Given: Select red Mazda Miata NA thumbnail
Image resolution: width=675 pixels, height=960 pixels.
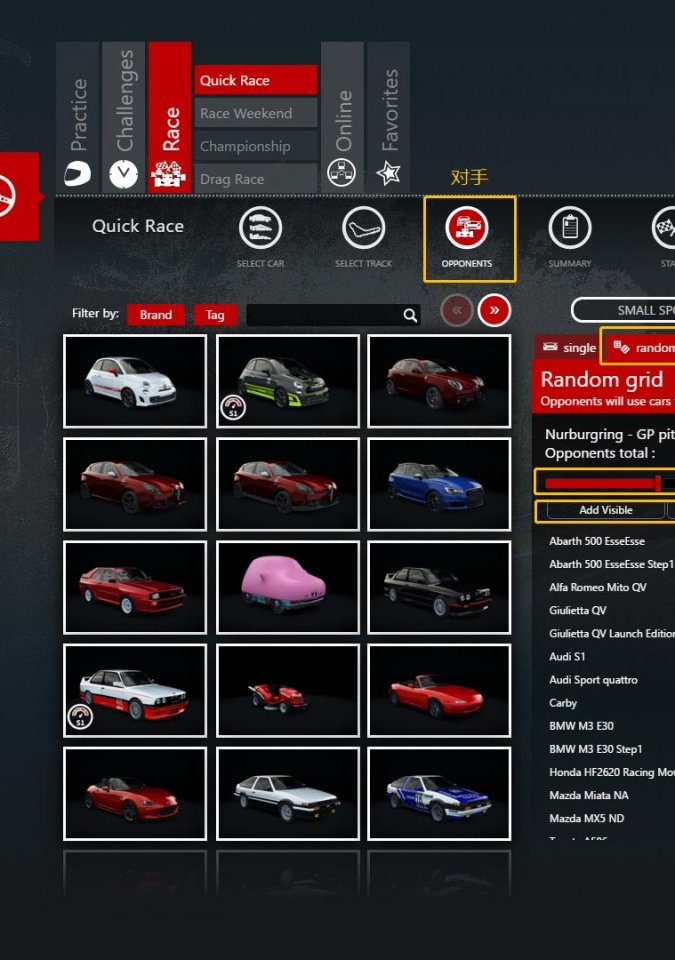Looking at the screenshot, I should click(439, 690).
